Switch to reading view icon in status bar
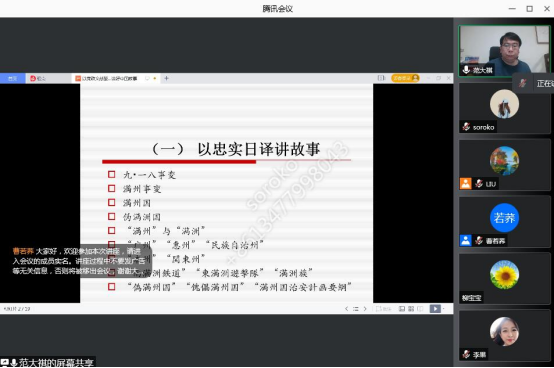The image size is (554, 368). coord(420,309)
